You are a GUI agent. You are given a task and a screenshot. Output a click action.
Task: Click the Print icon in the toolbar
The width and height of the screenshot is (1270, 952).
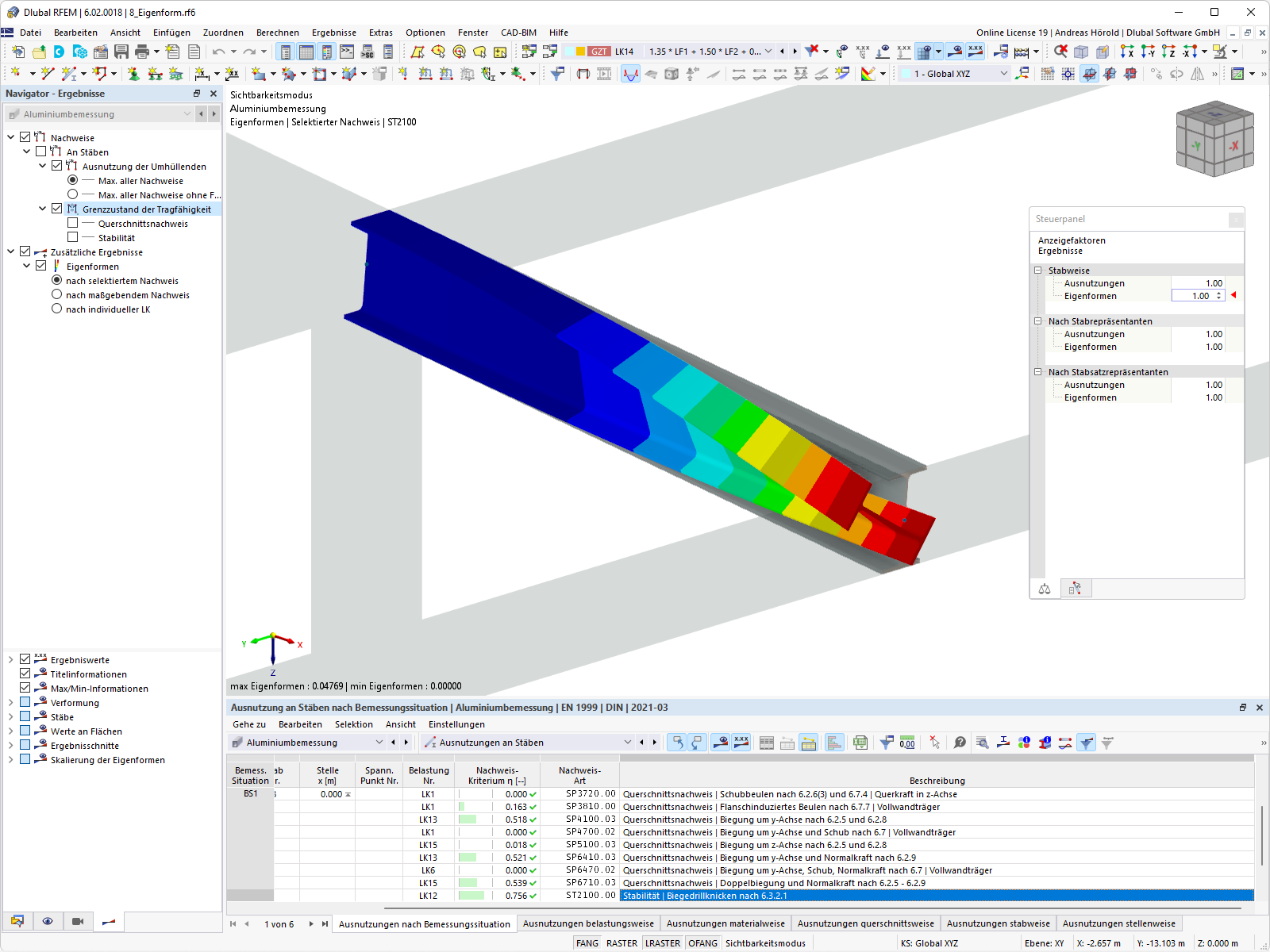click(x=142, y=52)
